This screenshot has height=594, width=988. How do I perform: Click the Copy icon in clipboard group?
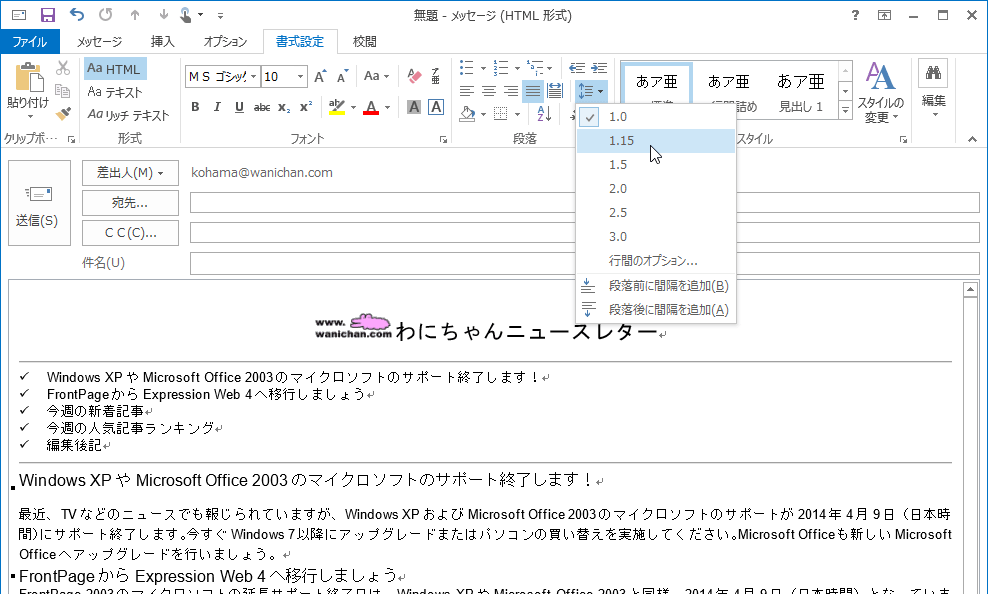(x=62, y=91)
